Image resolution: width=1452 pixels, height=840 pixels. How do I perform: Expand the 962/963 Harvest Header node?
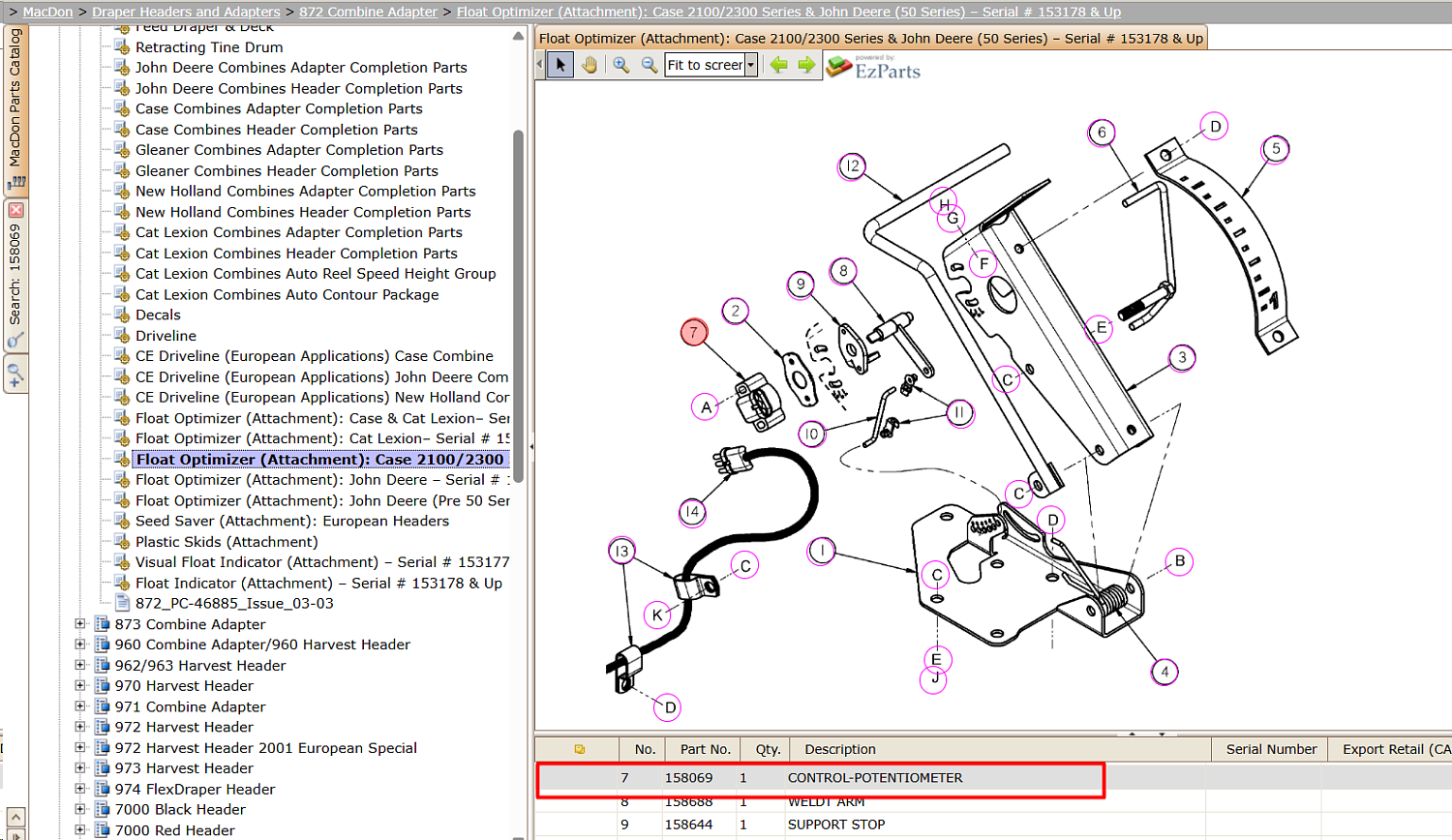pyautogui.click(x=80, y=665)
